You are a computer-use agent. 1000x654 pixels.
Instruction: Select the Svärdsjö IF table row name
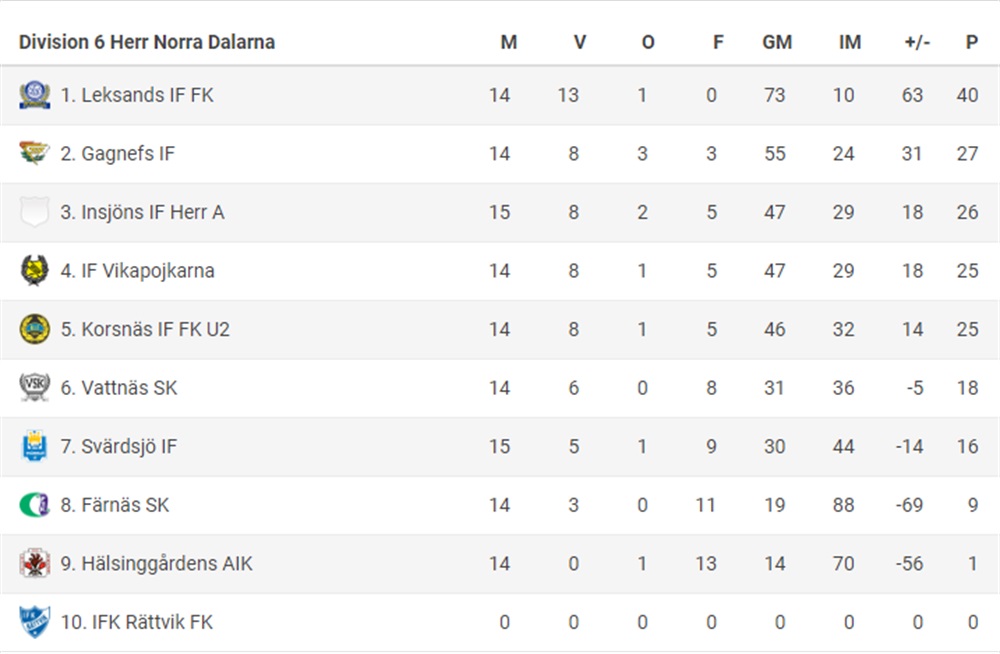[x=119, y=447]
